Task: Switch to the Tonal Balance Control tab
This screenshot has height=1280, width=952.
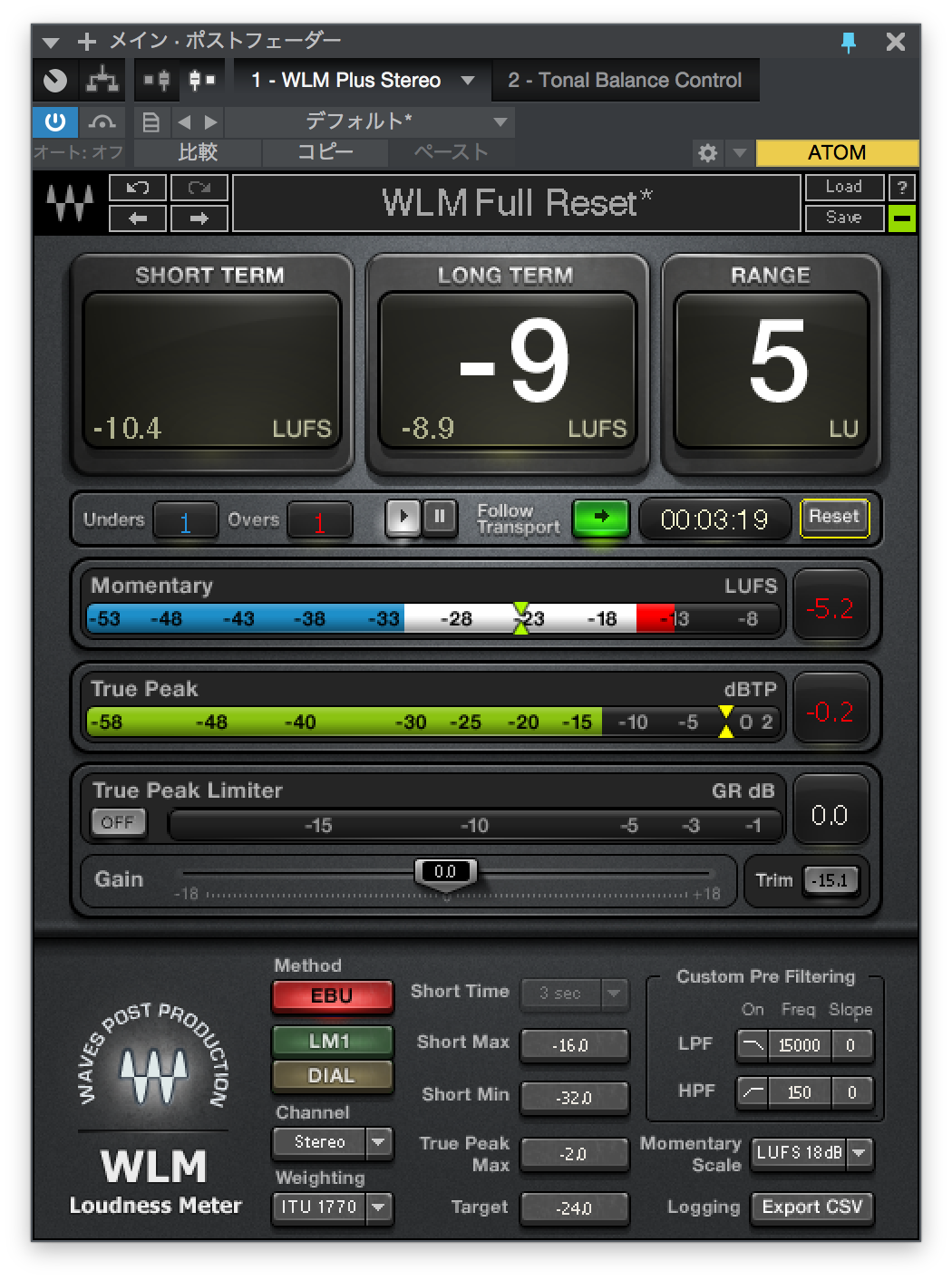Action: coord(625,81)
